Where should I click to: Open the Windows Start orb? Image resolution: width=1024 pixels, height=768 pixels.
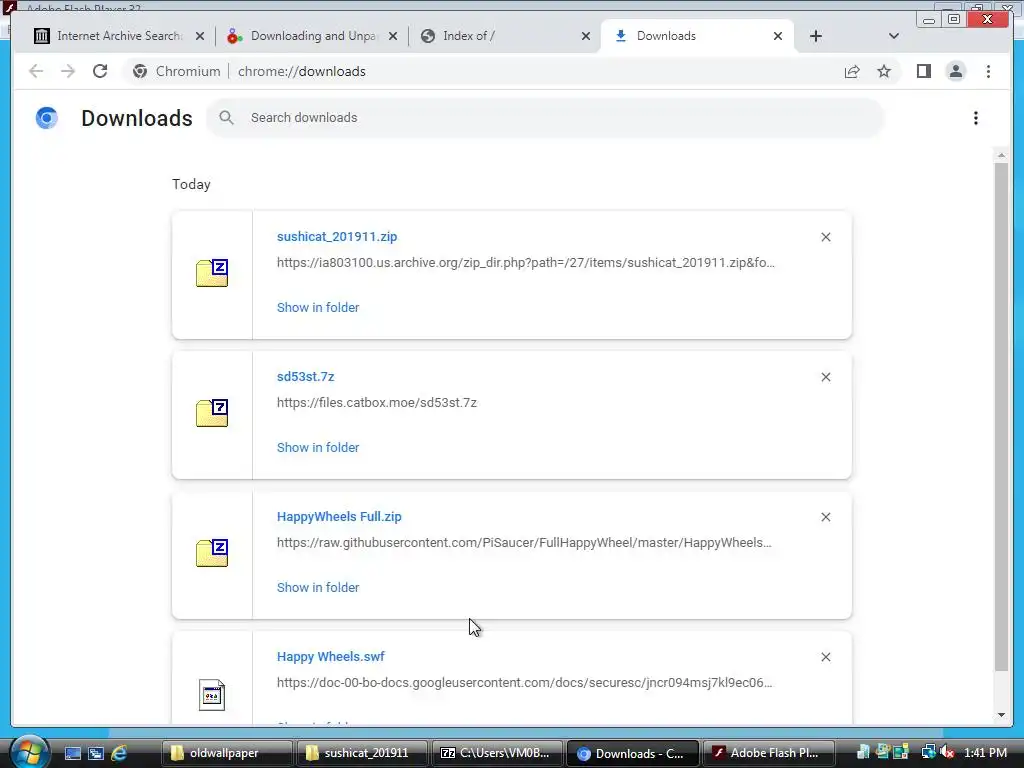pyautogui.click(x=28, y=752)
